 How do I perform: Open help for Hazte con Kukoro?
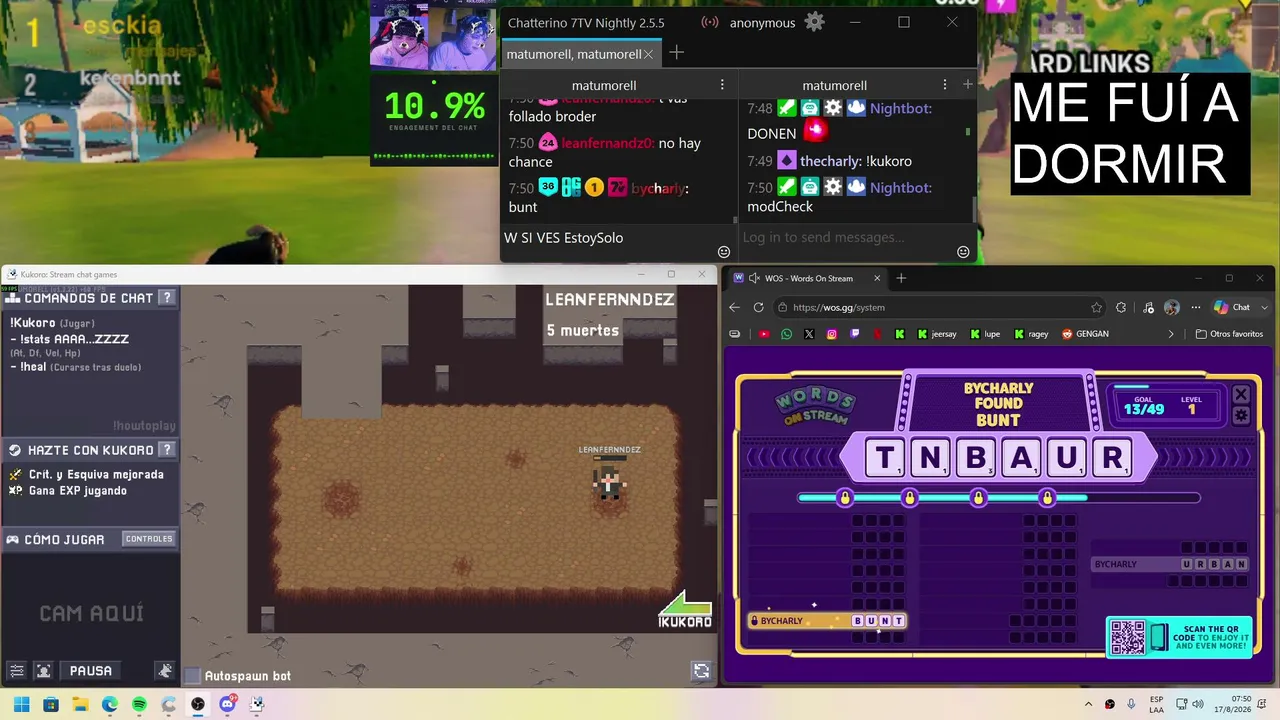click(167, 450)
